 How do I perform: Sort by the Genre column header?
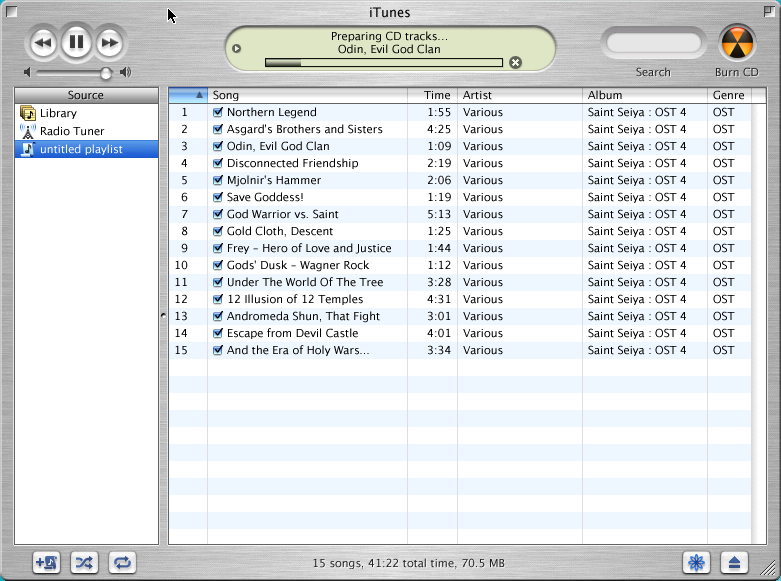pos(729,95)
